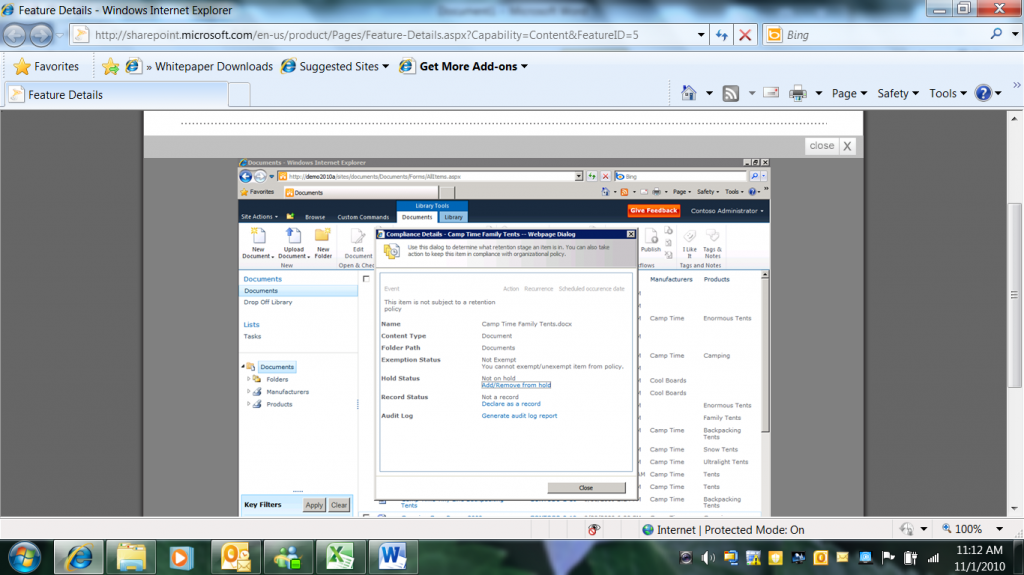Viewport: 1024px width, 575px height.
Task: Stop loading with the red X icon
Action: [745, 35]
